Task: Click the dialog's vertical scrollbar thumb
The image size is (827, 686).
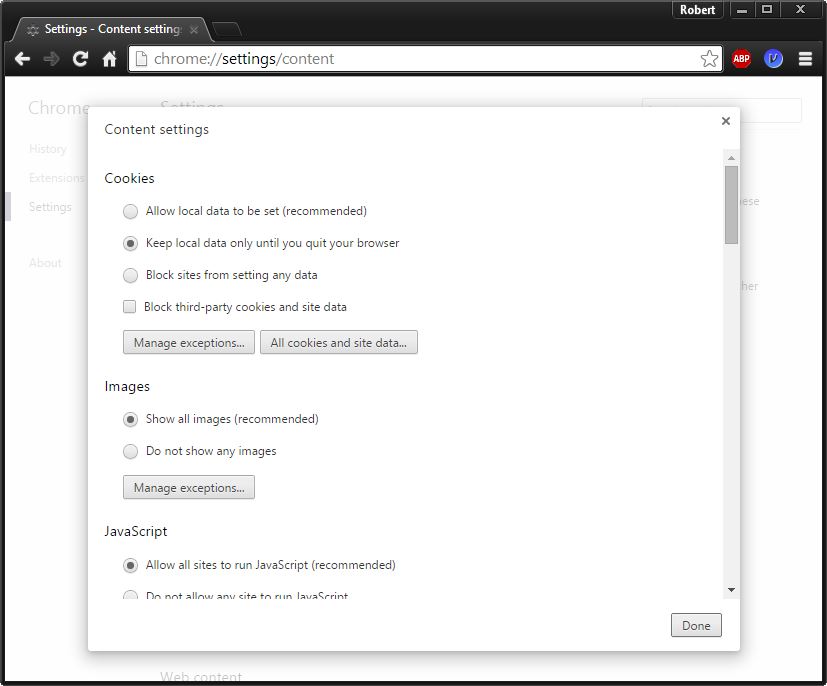Action: (x=731, y=205)
